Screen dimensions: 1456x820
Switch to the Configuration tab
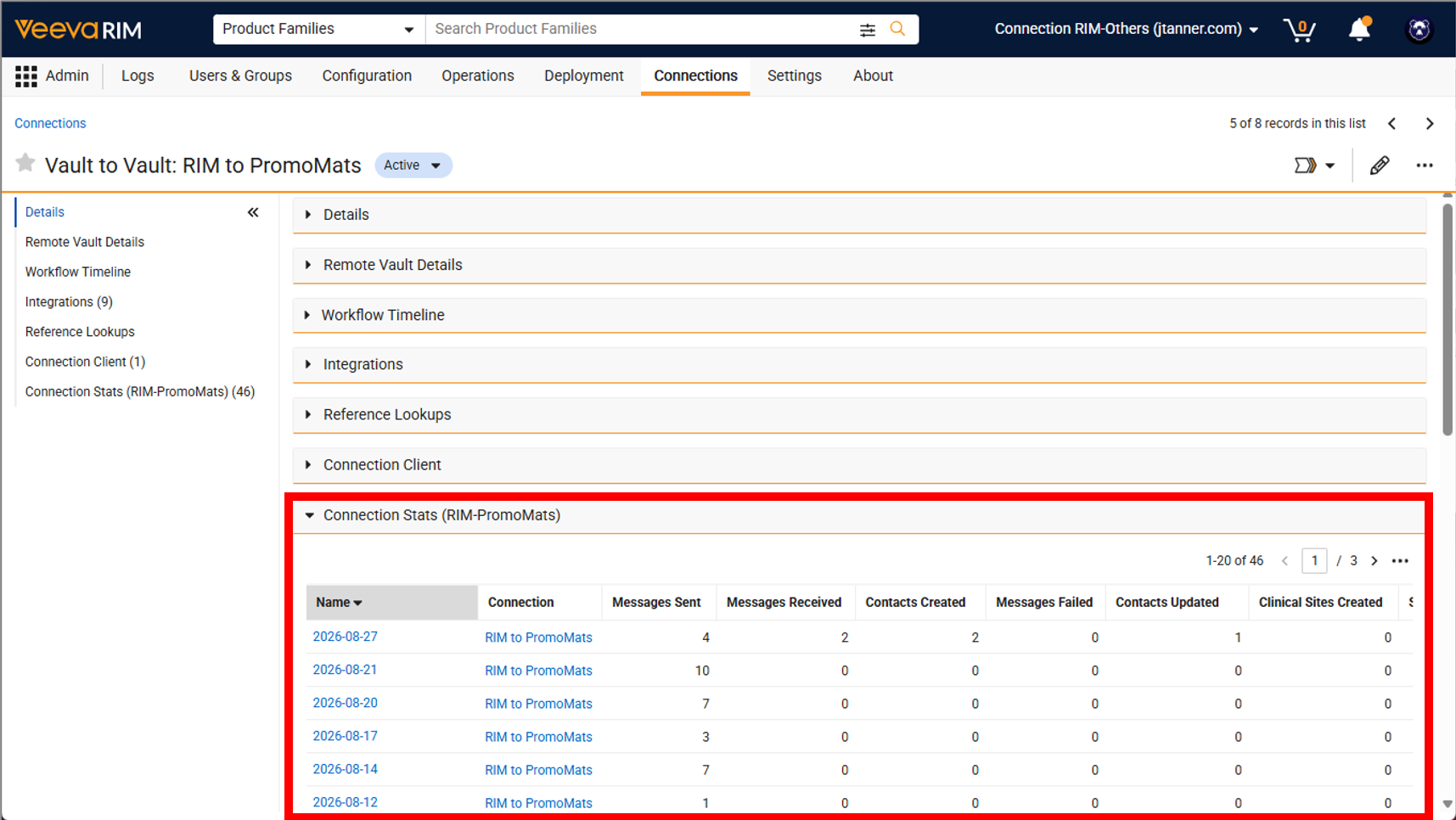pyautogui.click(x=367, y=76)
